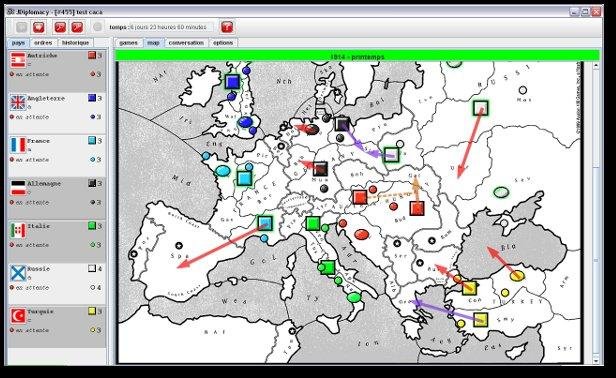Click the Turquie crescent flag icon

18,316
